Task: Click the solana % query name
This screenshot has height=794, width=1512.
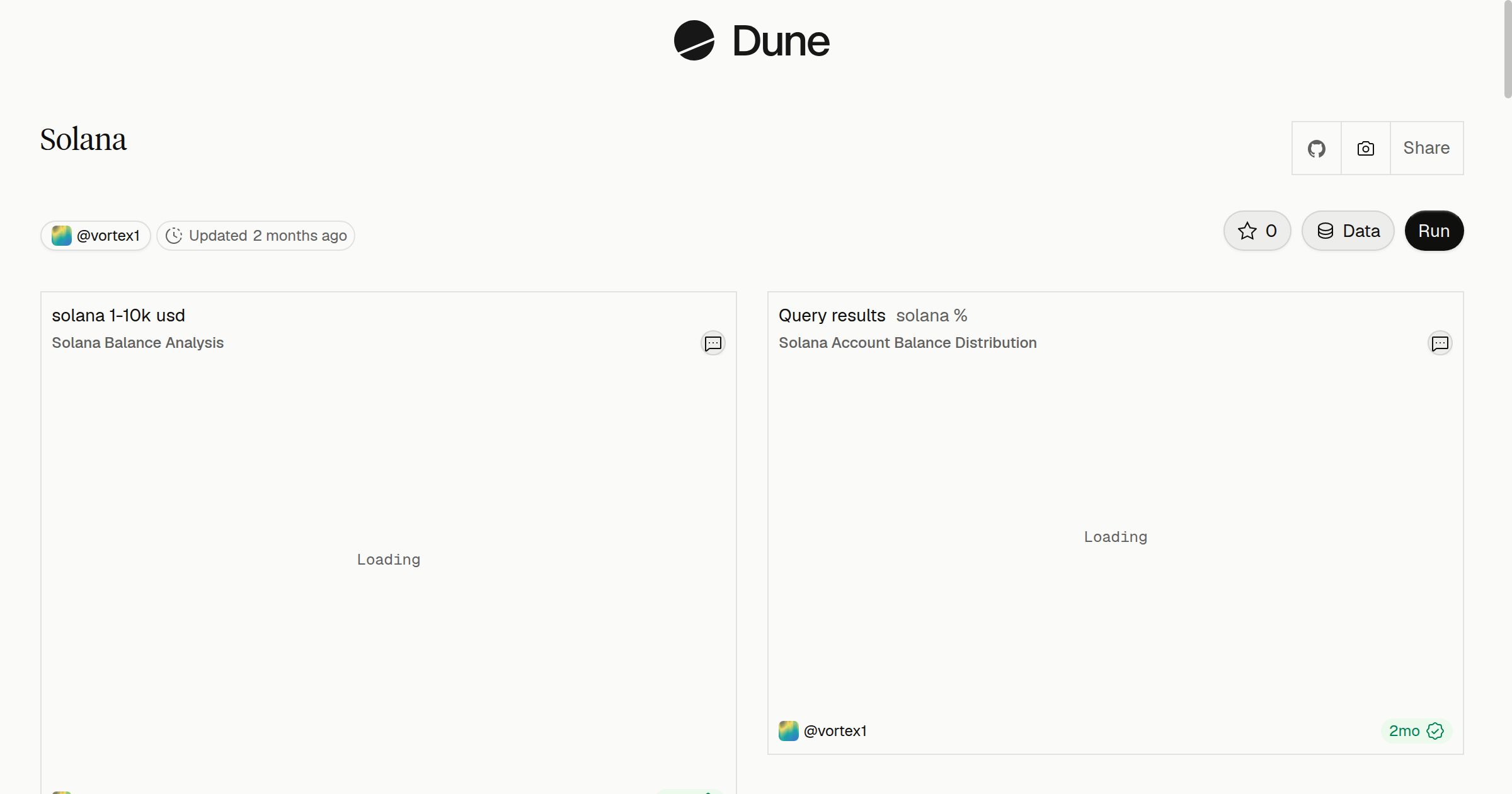Action: point(932,316)
